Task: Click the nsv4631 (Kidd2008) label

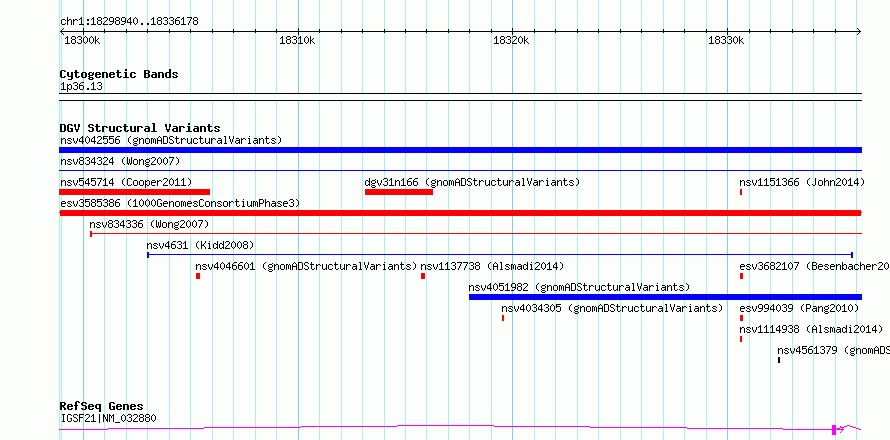Action: click(200, 246)
